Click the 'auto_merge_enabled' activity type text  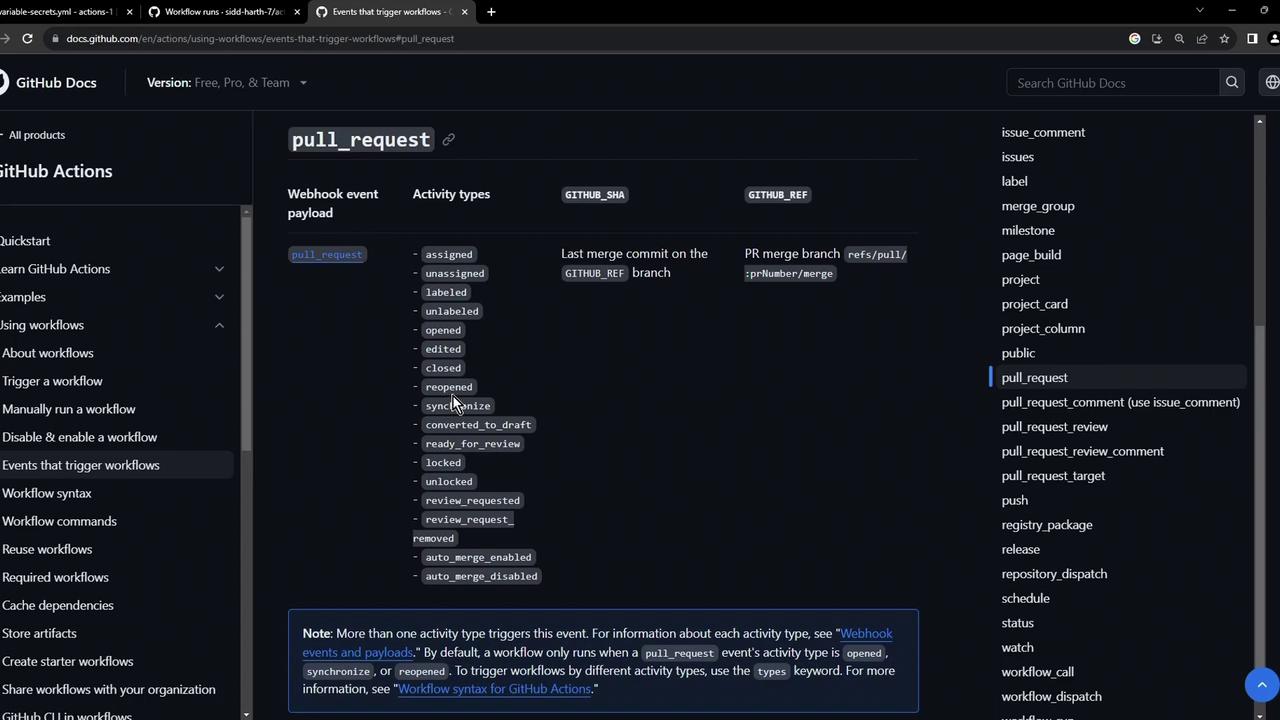click(x=478, y=557)
